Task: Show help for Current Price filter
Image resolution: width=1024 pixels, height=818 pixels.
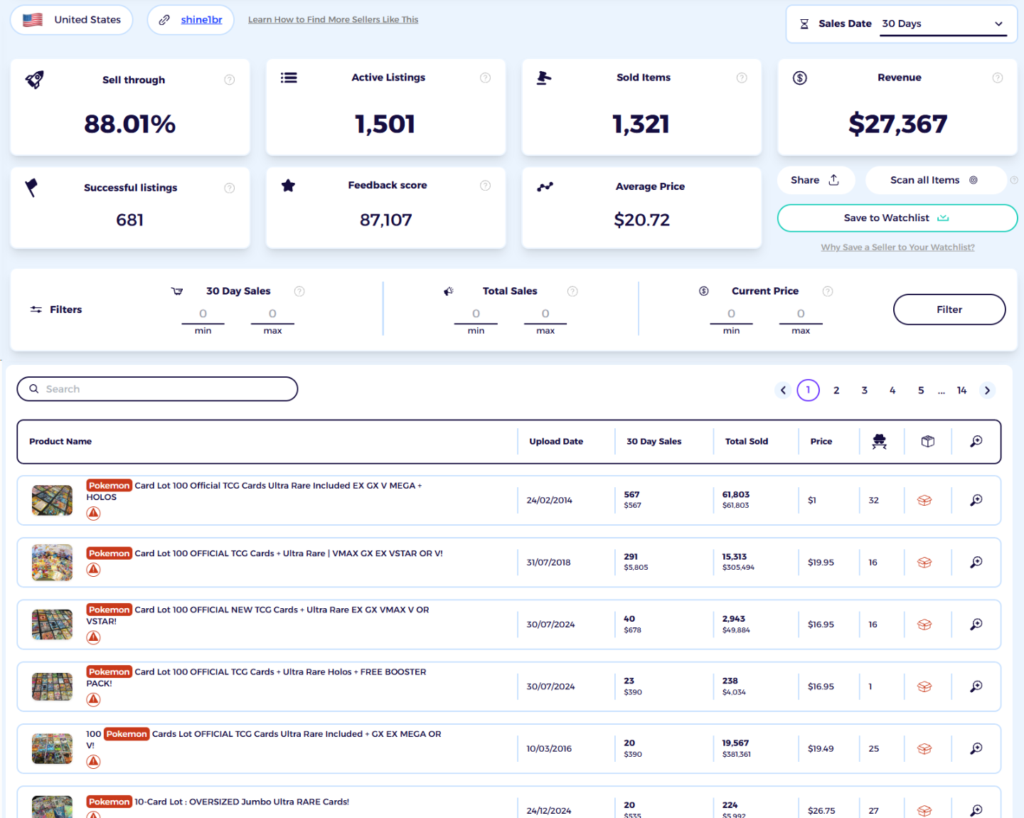Action: point(827,291)
